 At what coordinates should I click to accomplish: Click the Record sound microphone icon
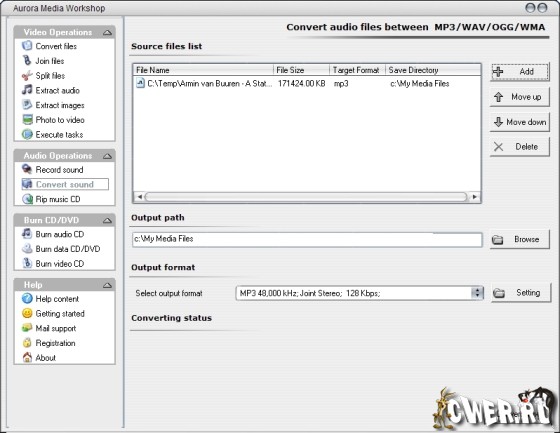coord(27,169)
